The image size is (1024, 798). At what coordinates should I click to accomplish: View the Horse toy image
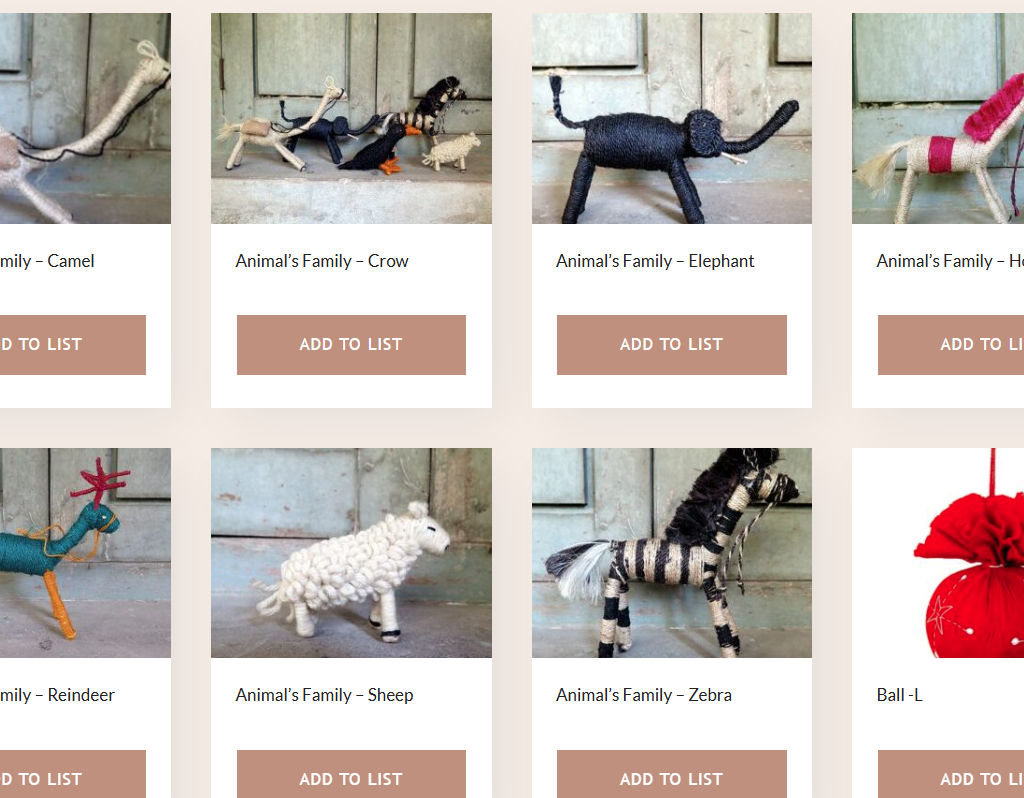938,118
